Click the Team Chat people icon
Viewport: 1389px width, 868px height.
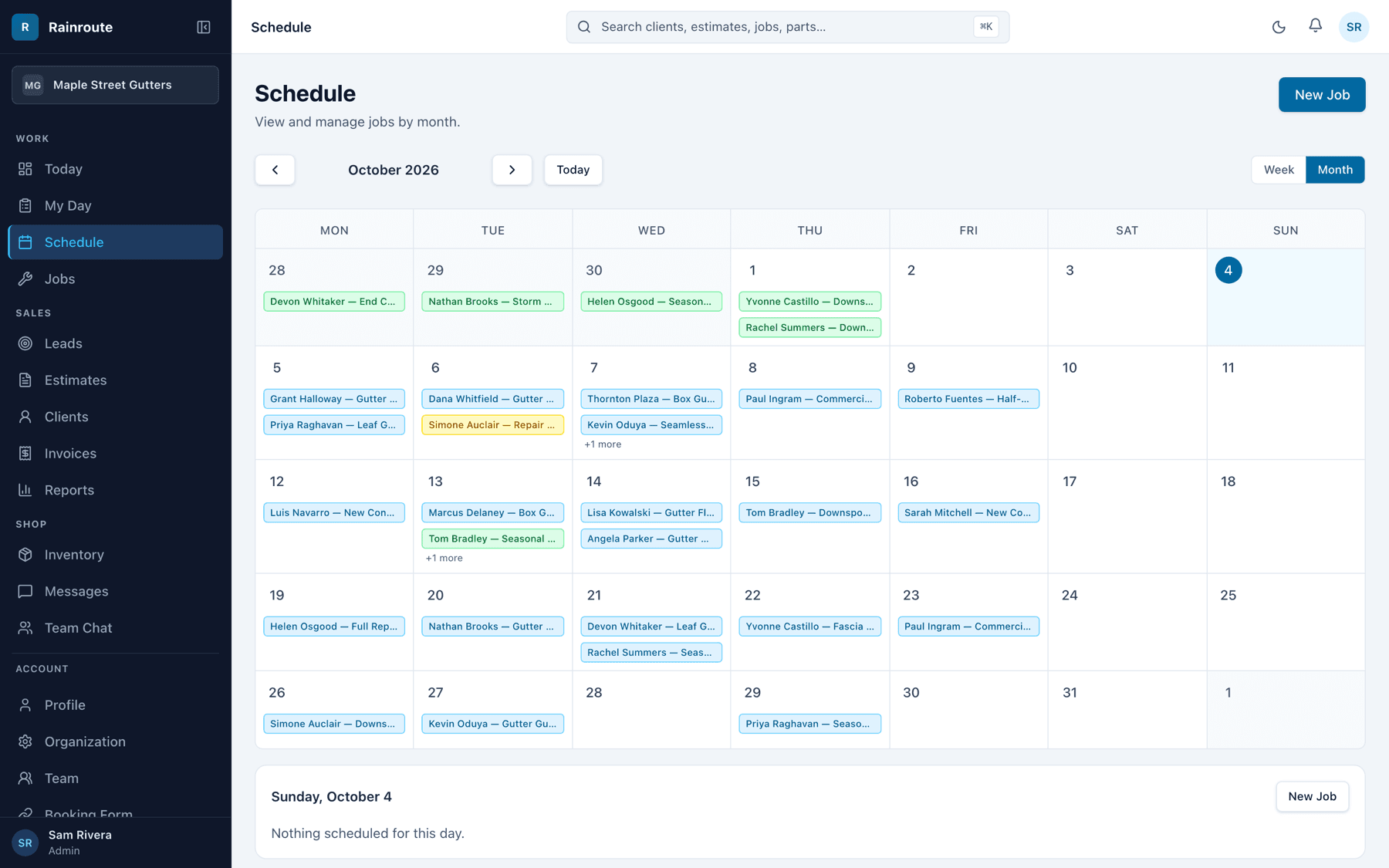click(x=25, y=628)
